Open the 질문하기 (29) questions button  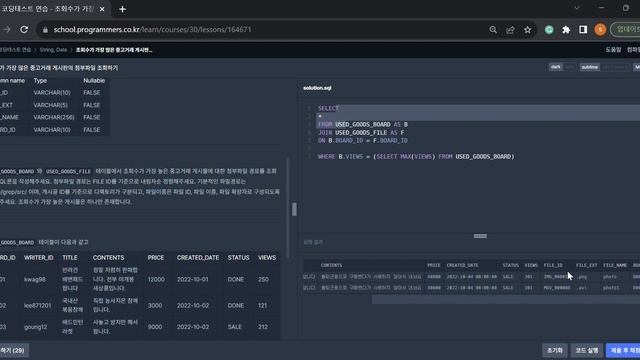pyautogui.click(x=13, y=350)
